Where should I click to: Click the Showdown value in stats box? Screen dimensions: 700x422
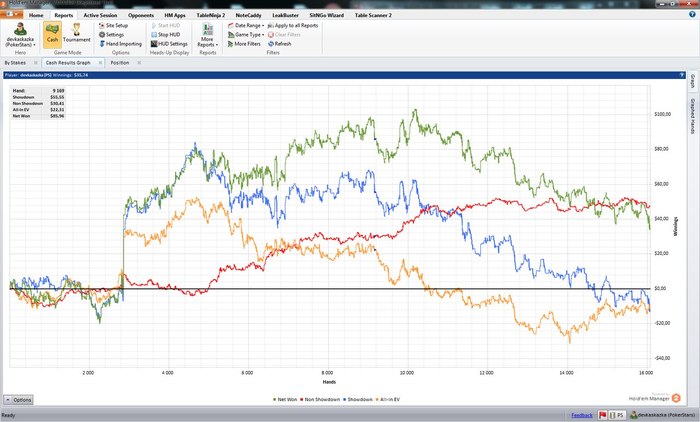click(57, 97)
